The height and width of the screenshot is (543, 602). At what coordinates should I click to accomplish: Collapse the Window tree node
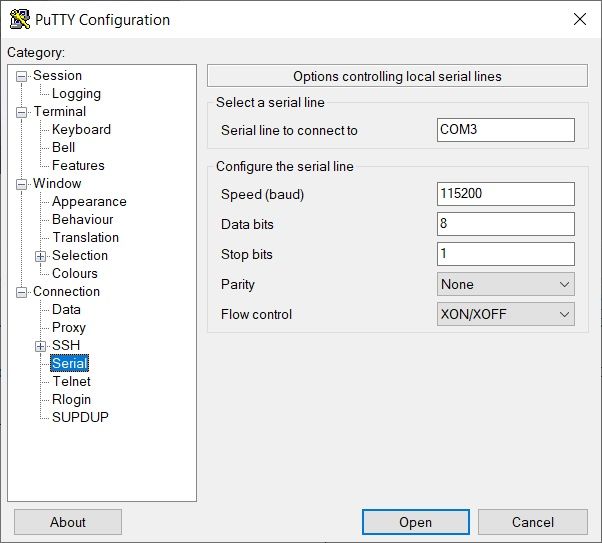pos(22,184)
